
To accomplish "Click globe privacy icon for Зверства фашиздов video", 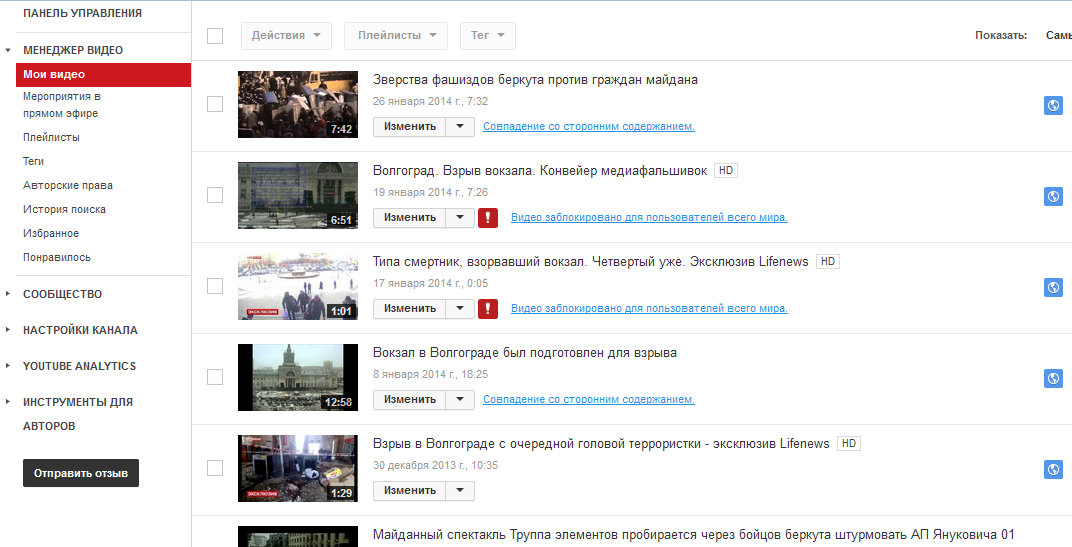I will [1053, 105].
